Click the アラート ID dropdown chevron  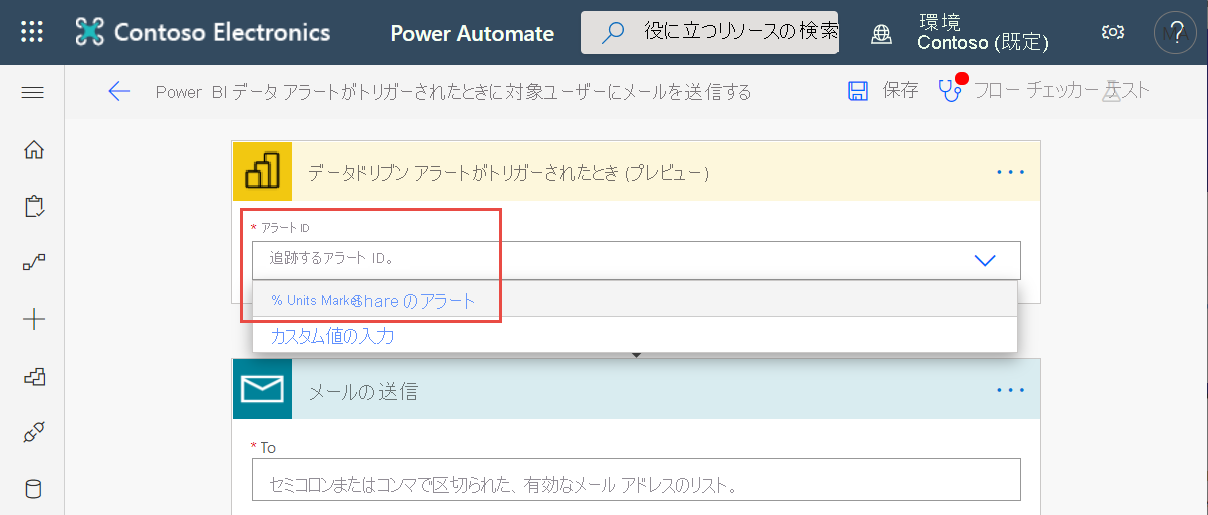985,260
